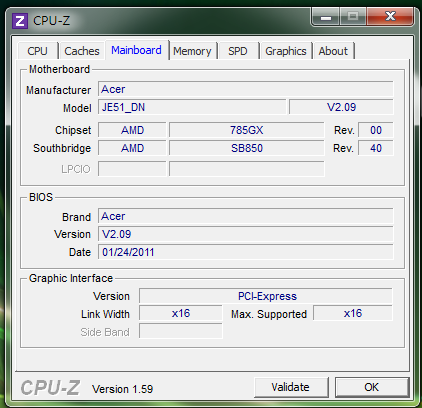
Task: Click the CPU-Z purple Z title icon
Action: tap(20, 21)
